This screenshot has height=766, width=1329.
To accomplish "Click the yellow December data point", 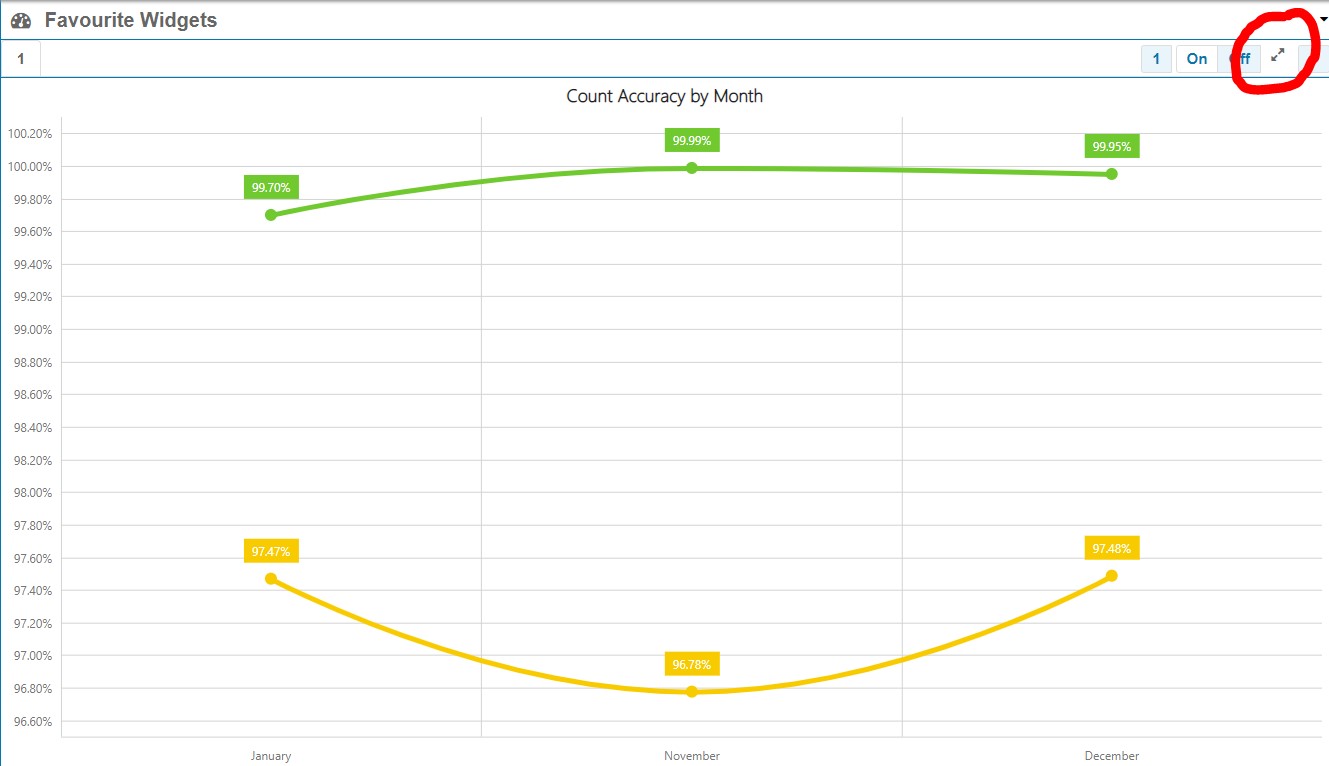I will tap(1112, 576).
